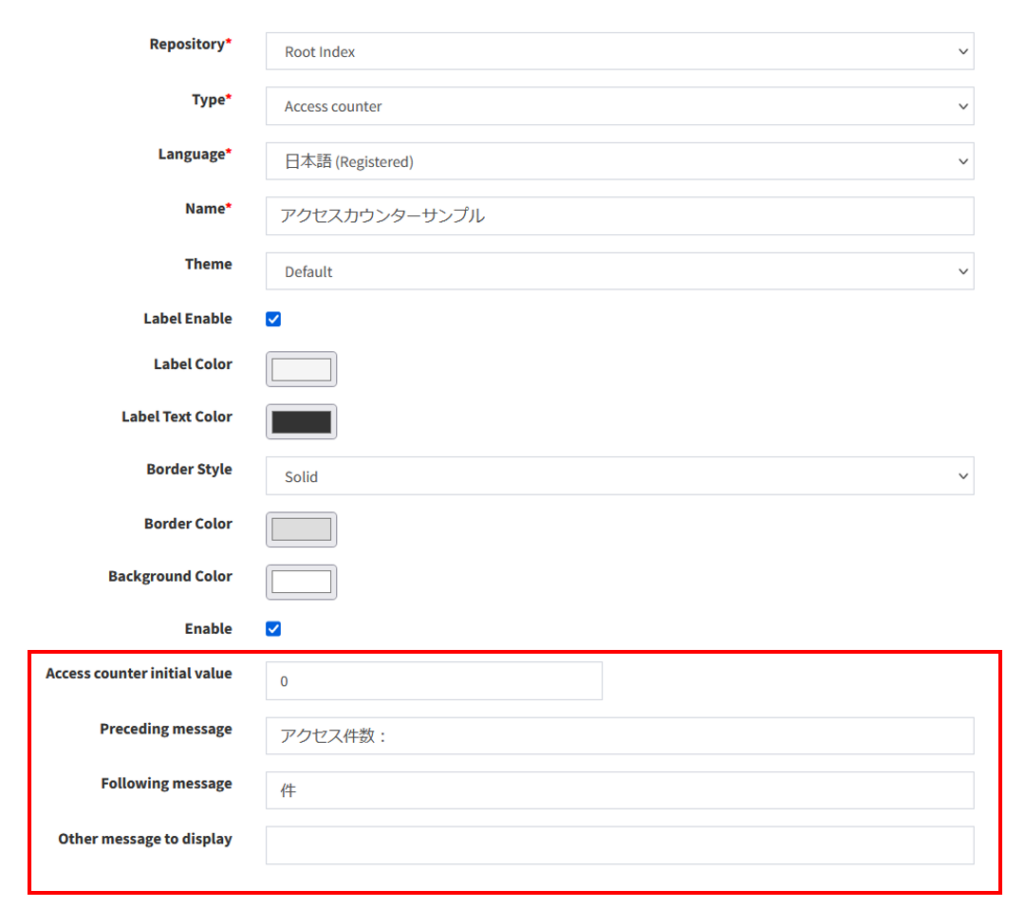Click the empty Other message to display field

pos(619,845)
